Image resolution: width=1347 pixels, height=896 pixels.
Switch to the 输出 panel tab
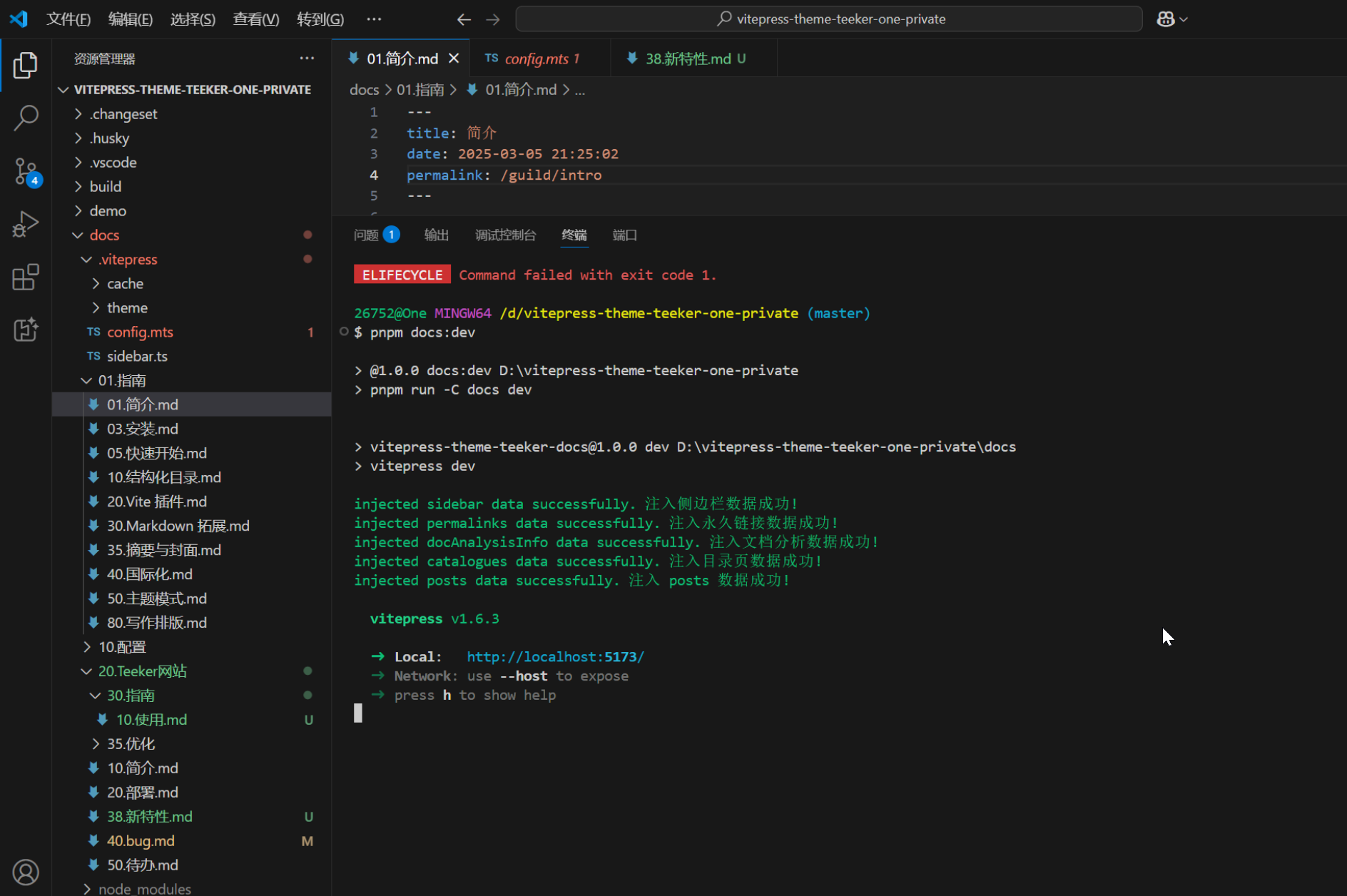pyautogui.click(x=437, y=235)
